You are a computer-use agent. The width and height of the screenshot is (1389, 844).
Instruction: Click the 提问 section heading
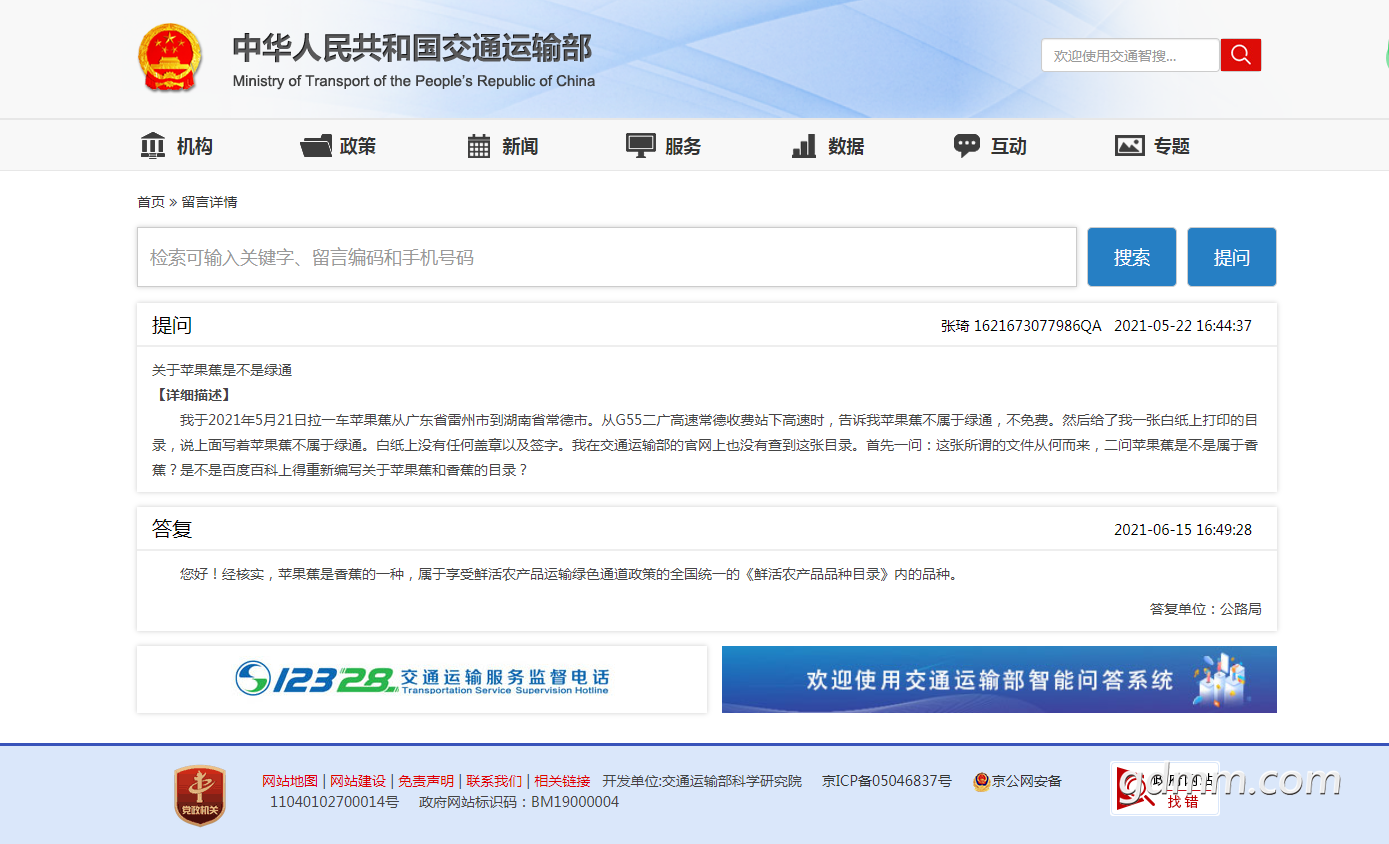[x=172, y=325]
